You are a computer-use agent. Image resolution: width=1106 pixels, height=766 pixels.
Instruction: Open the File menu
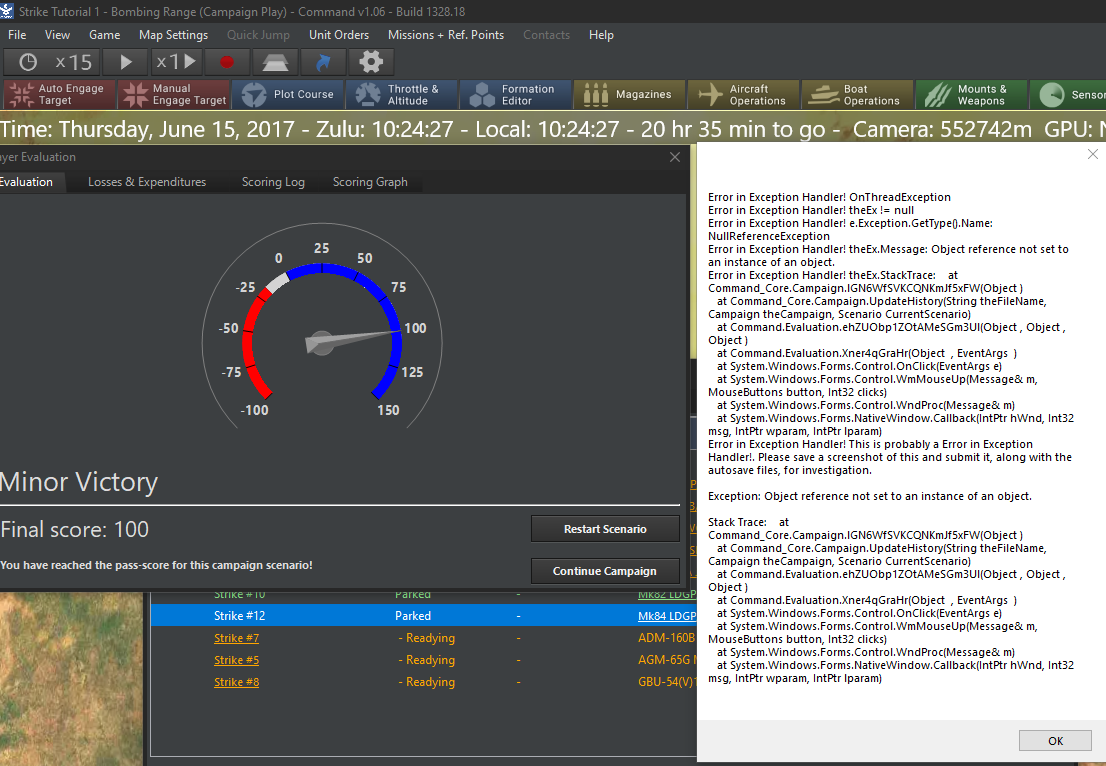tap(17, 35)
